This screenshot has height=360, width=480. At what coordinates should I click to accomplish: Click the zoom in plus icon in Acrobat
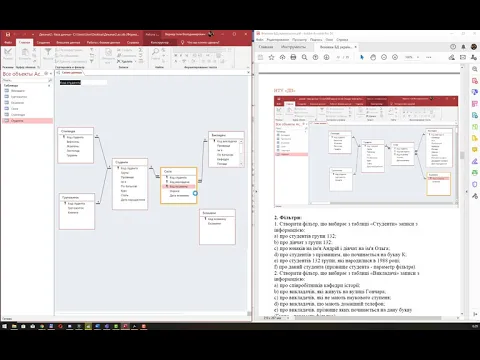point(395,57)
